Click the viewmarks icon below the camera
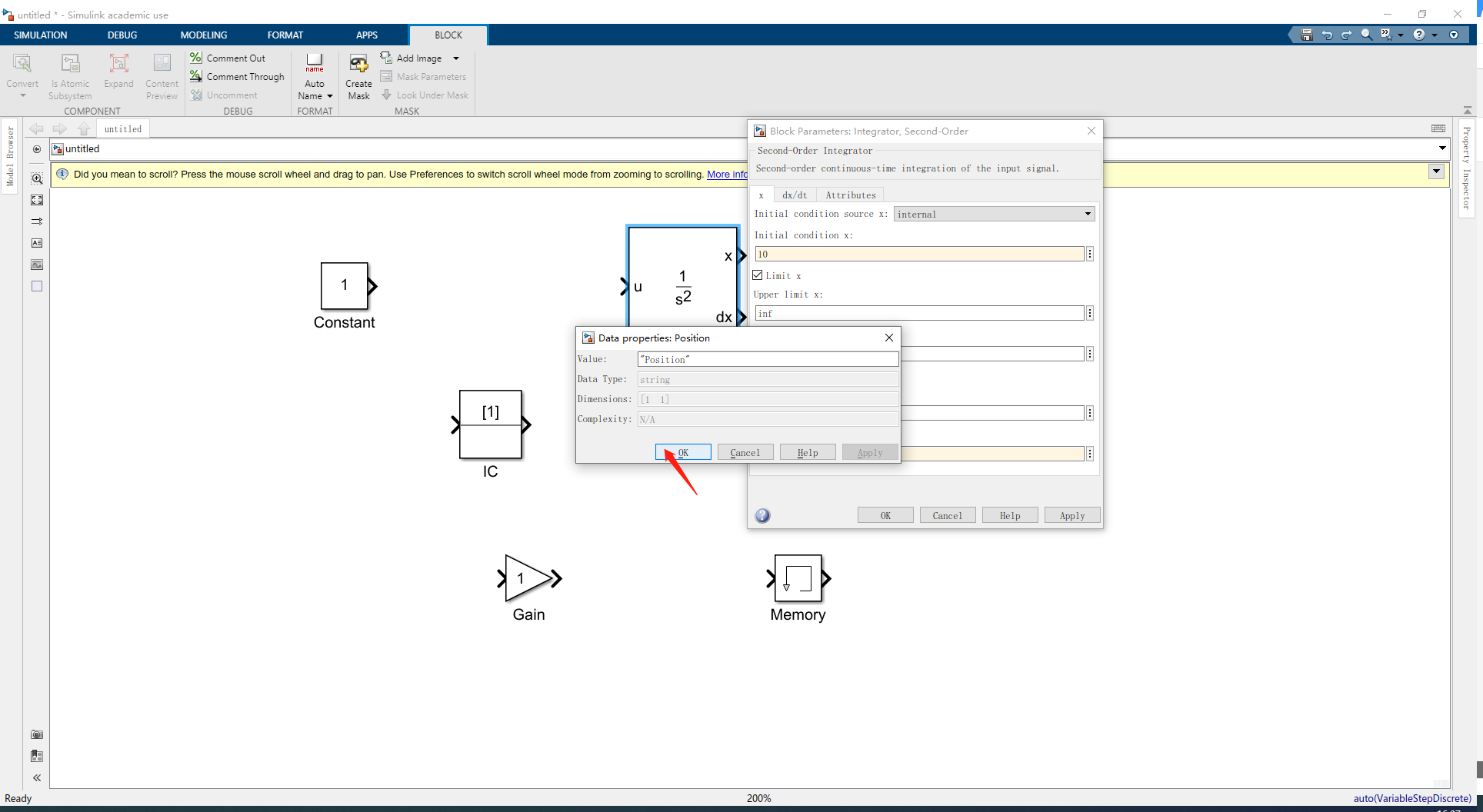 [37, 756]
